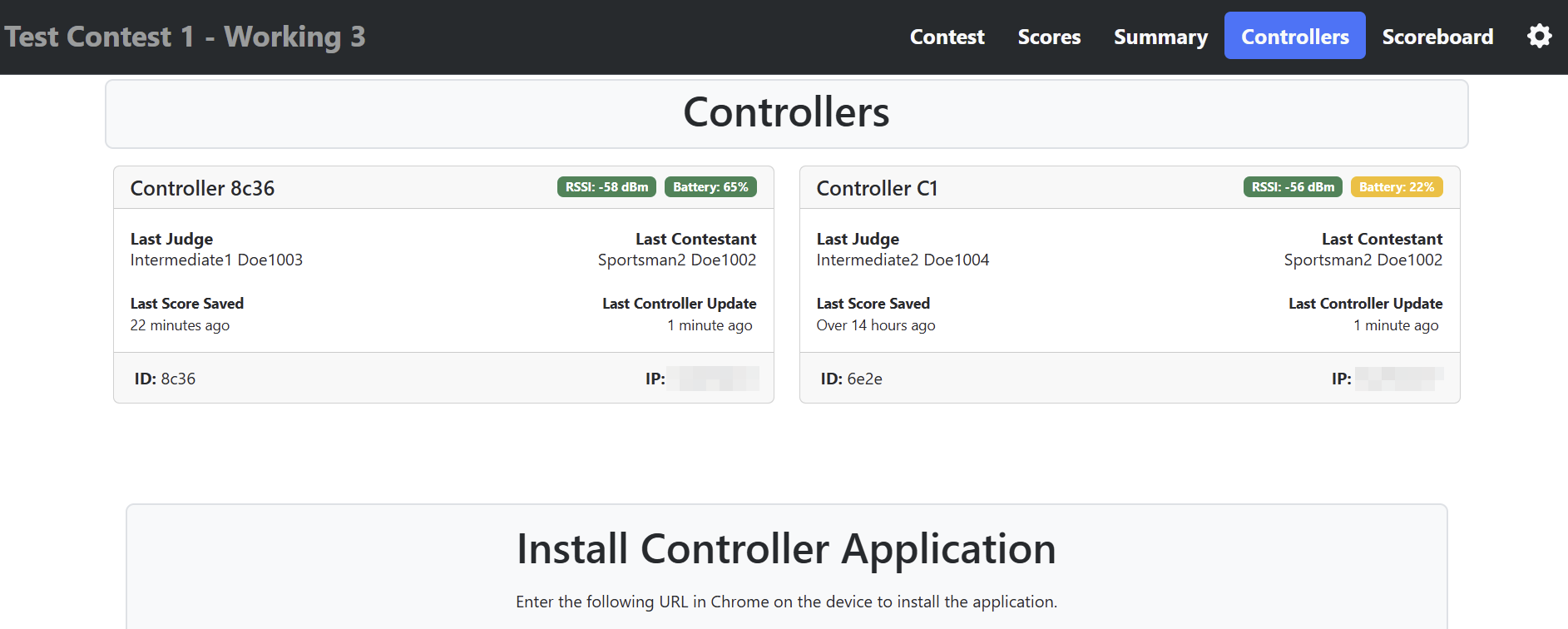Click Controller 8c36 RSSI -58 dBm badge
The width and height of the screenshot is (1568, 629).
[x=606, y=187]
